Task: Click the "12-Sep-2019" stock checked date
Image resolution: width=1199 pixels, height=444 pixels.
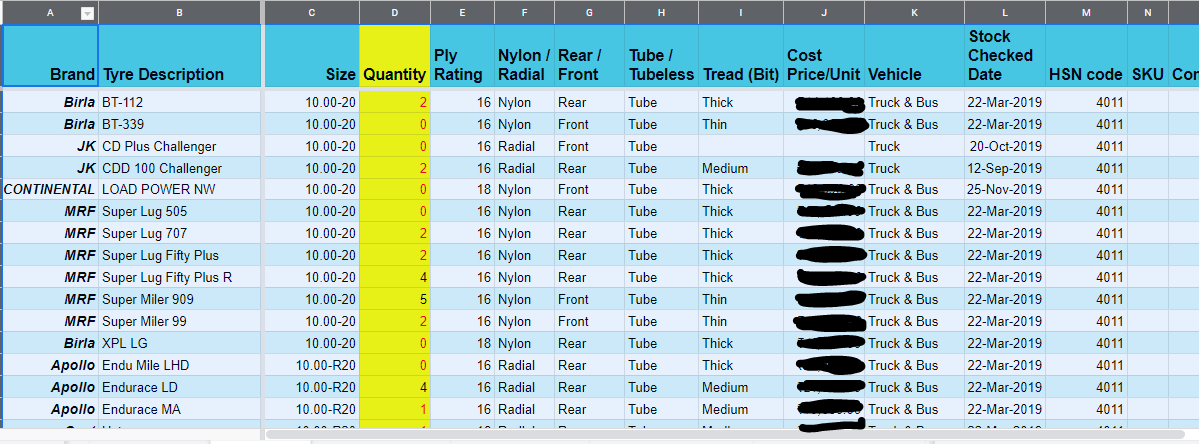Action: tap(1005, 168)
